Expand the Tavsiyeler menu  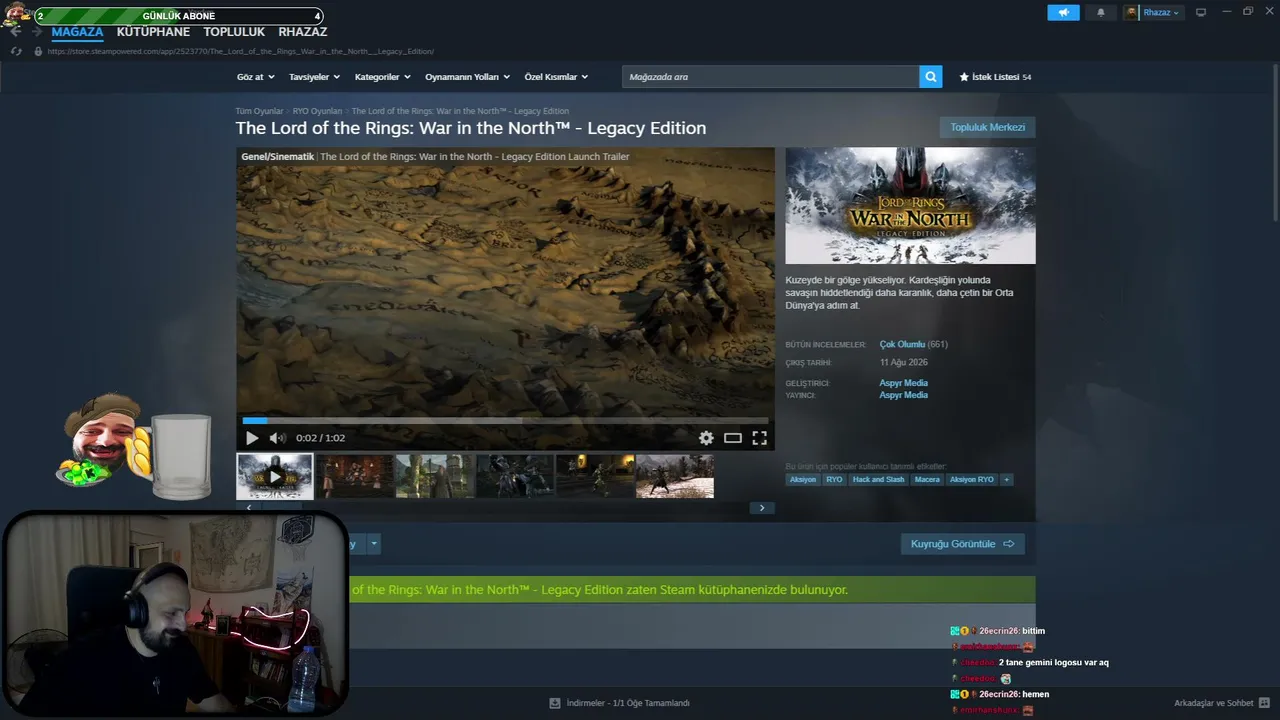314,77
